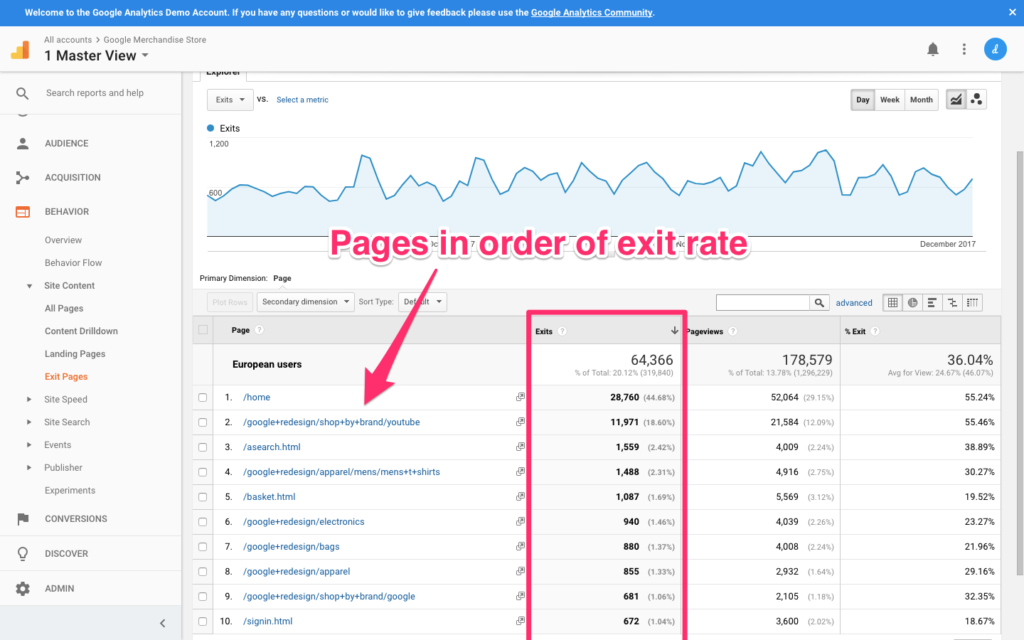This screenshot has width=1024, height=640.
Task: Click the search magnifier button beside table filter
Action: click(x=820, y=302)
